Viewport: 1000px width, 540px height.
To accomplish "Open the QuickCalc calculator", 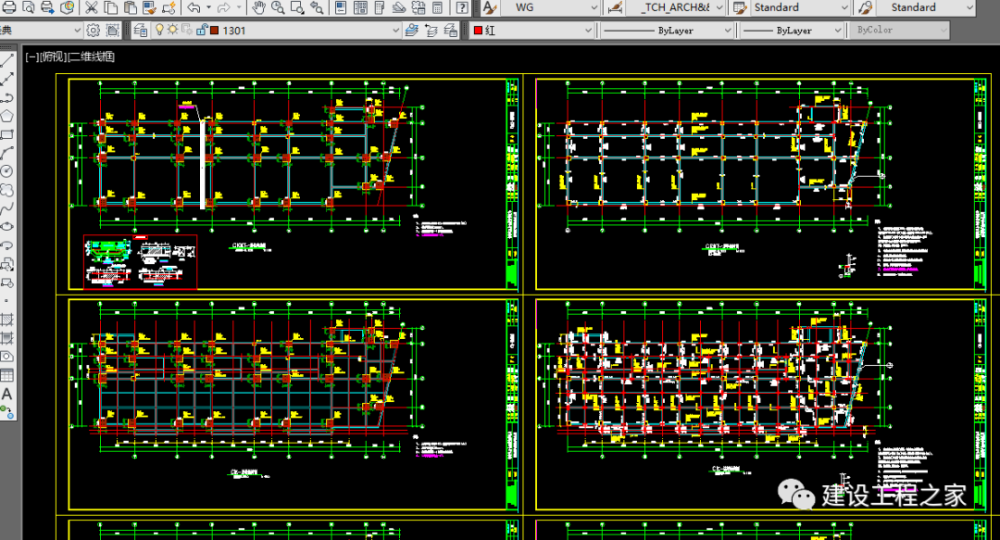I will pyautogui.click(x=438, y=8).
